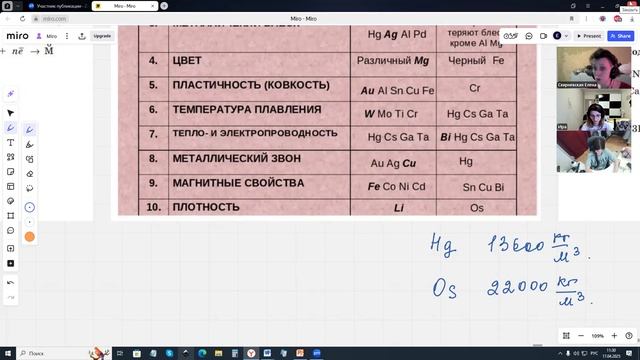Click the blue Share button

click(620, 36)
